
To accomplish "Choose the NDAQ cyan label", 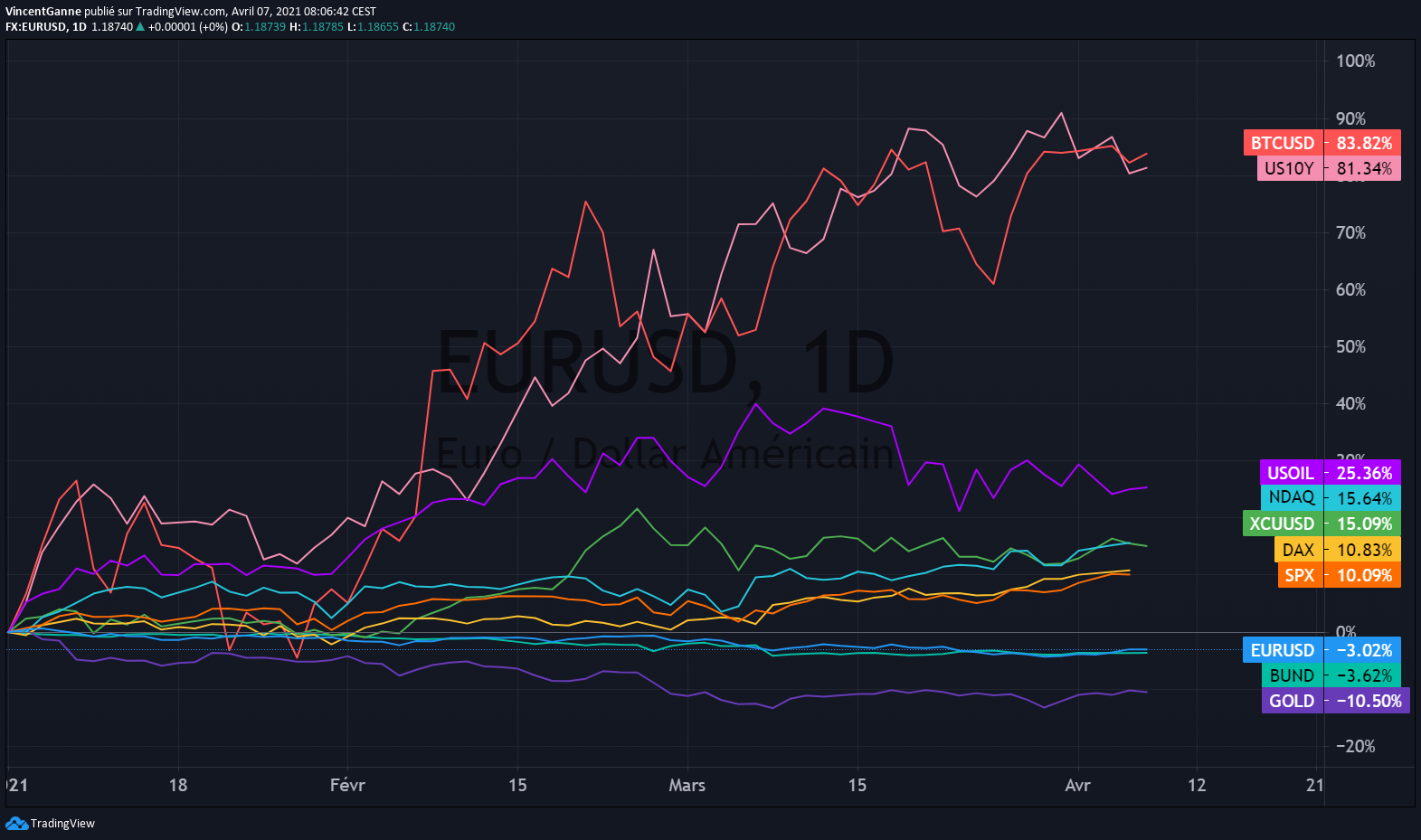I will point(1292,497).
